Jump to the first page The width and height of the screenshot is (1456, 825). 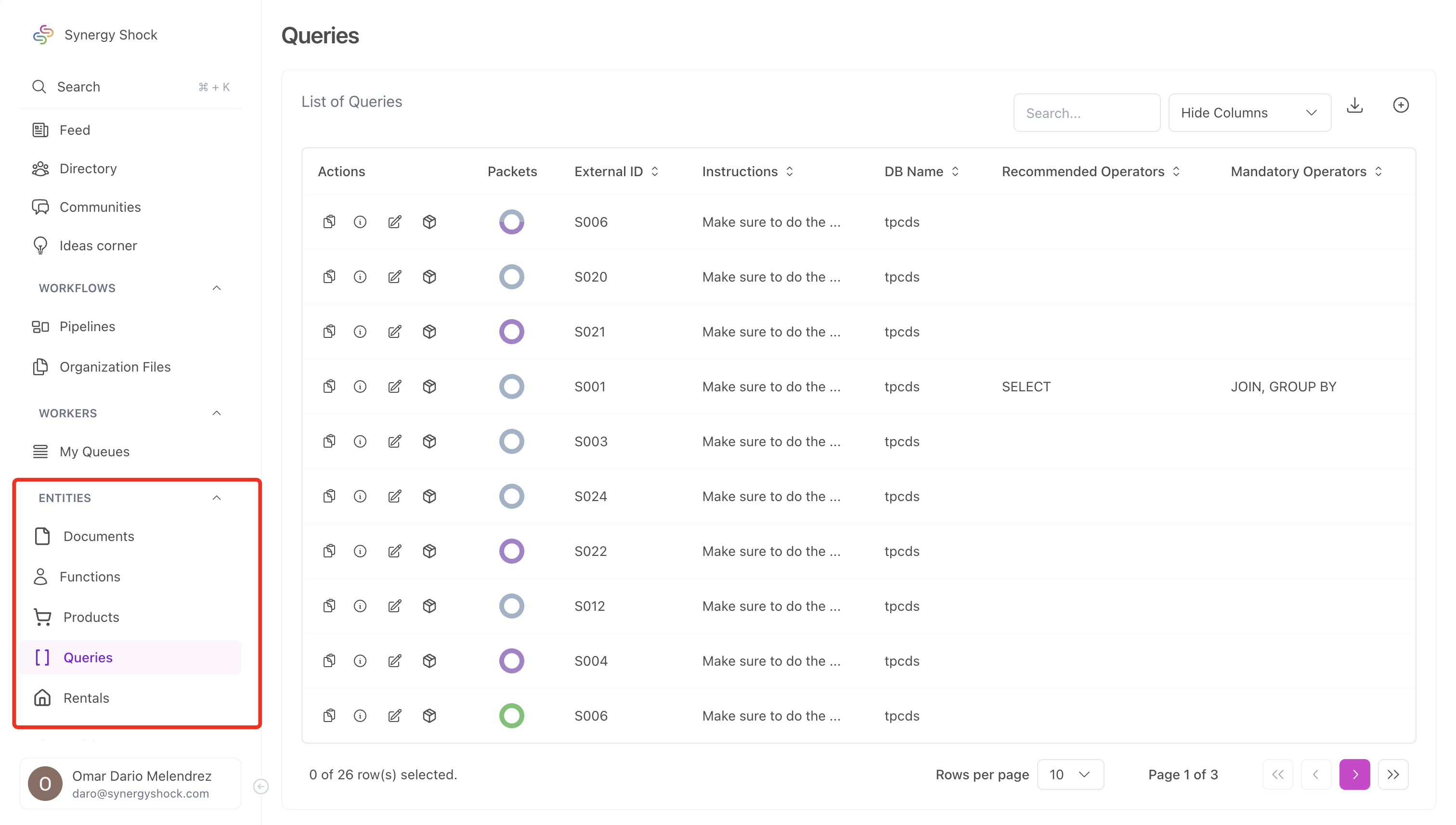(x=1277, y=774)
